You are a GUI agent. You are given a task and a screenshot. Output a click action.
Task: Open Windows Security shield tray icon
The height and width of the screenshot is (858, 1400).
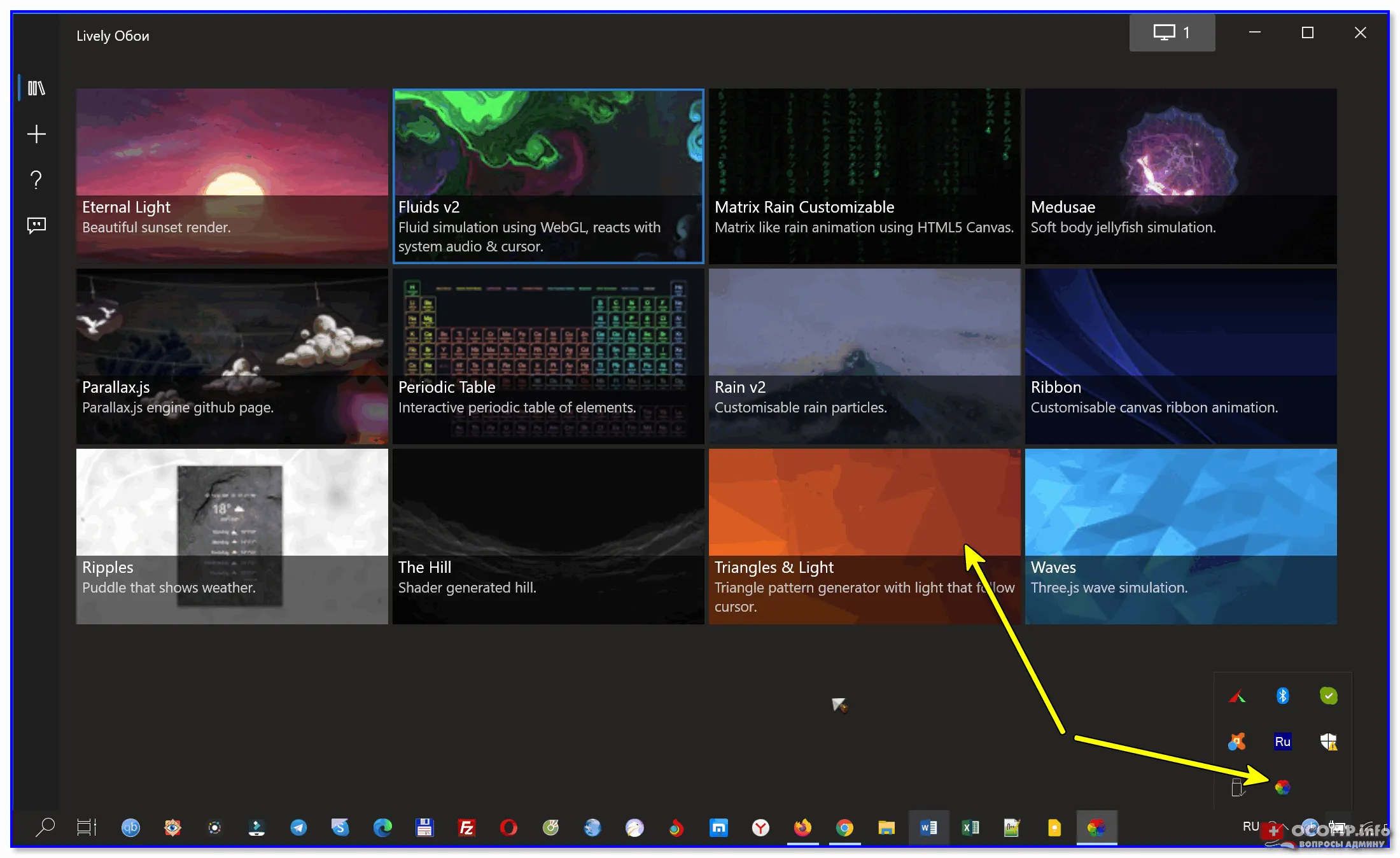(x=1328, y=742)
